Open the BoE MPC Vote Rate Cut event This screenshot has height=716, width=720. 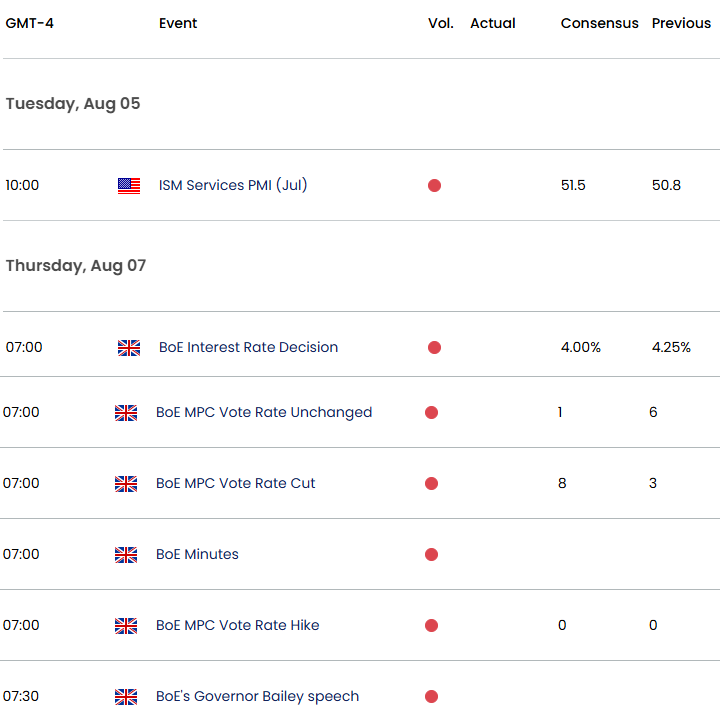pos(236,483)
